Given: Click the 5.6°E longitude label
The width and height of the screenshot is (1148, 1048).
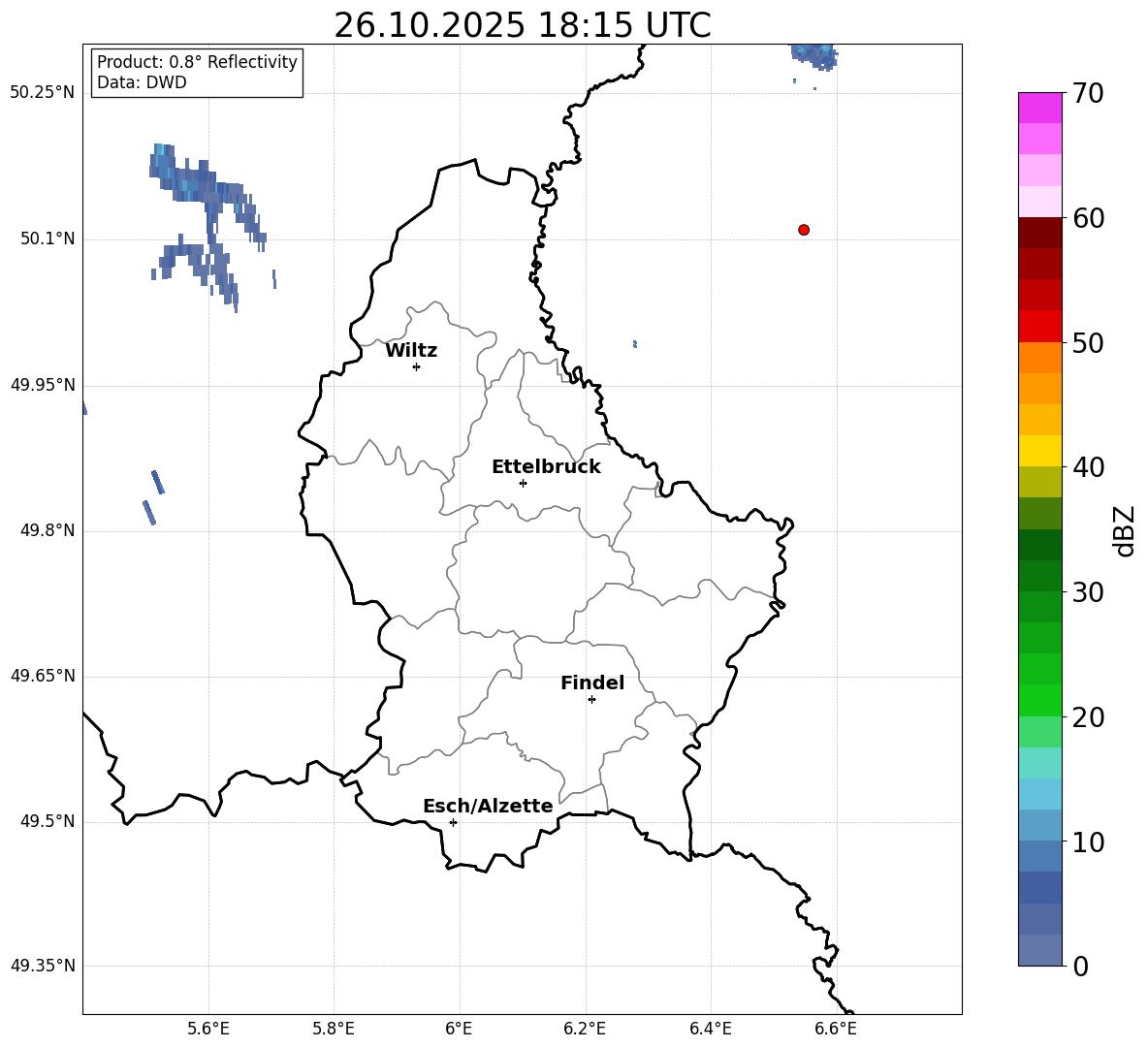Looking at the screenshot, I should point(208,1029).
